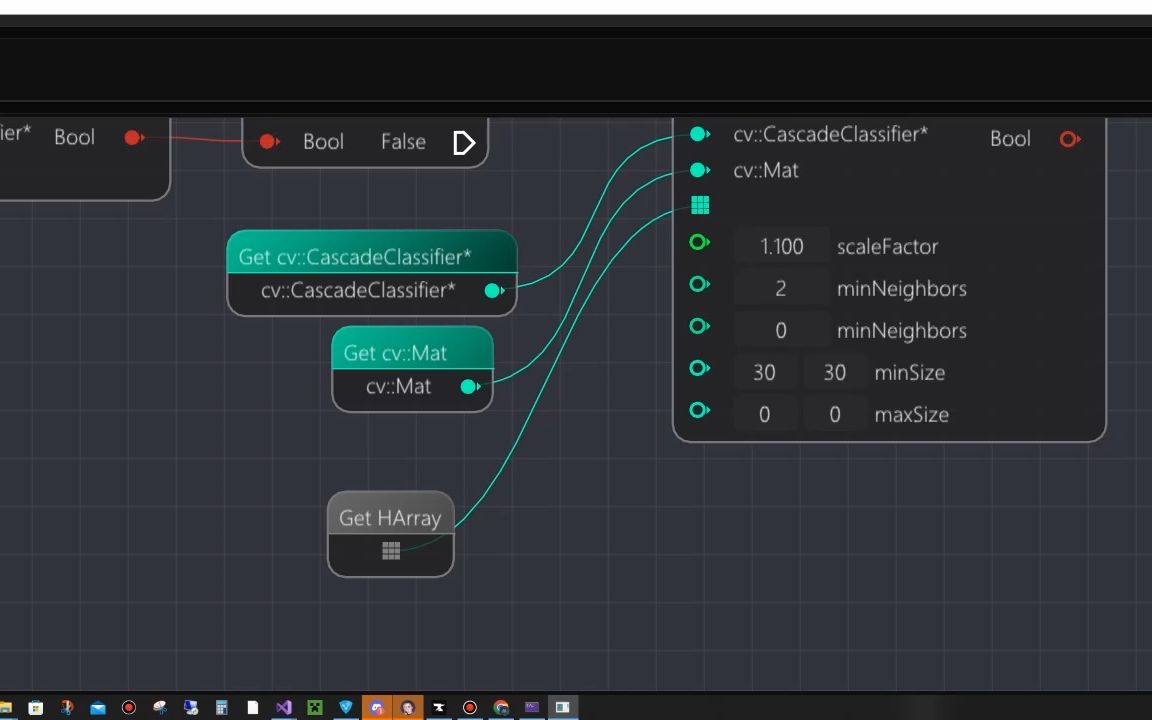Click the minSize input pin
The height and width of the screenshot is (720, 1152).
(699, 367)
